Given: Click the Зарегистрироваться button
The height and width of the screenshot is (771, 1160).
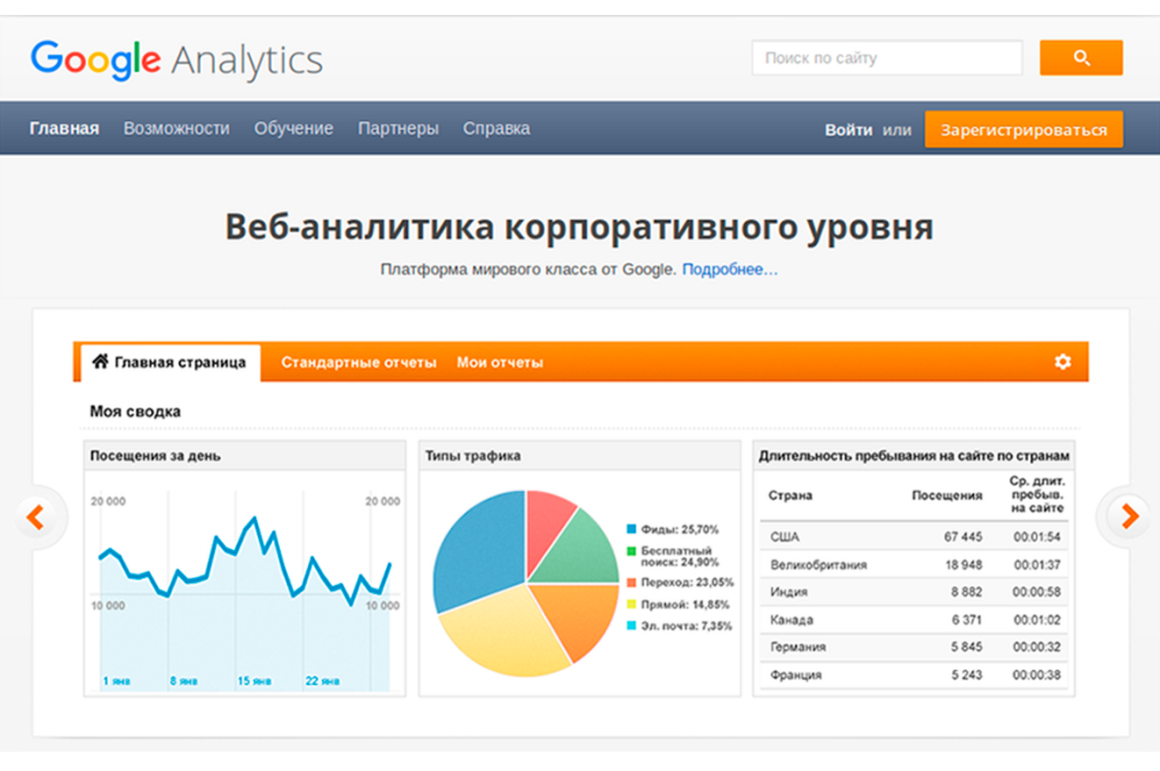Looking at the screenshot, I should [1023, 129].
